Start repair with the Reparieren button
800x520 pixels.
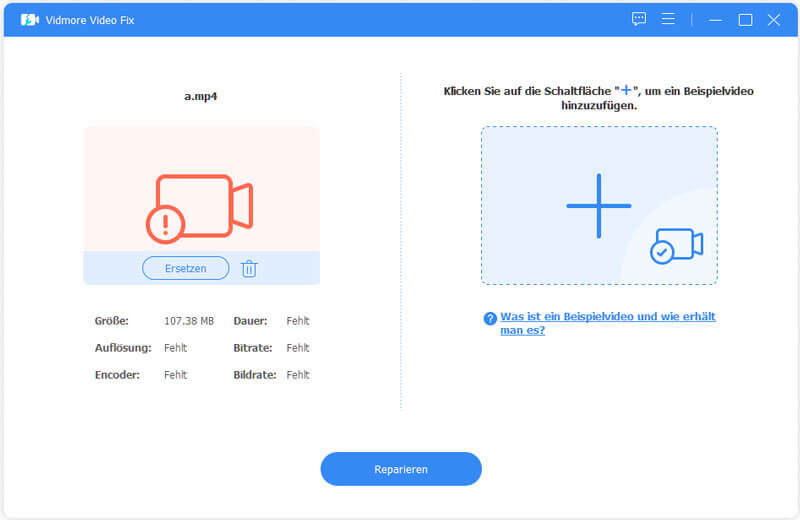(x=400, y=469)
